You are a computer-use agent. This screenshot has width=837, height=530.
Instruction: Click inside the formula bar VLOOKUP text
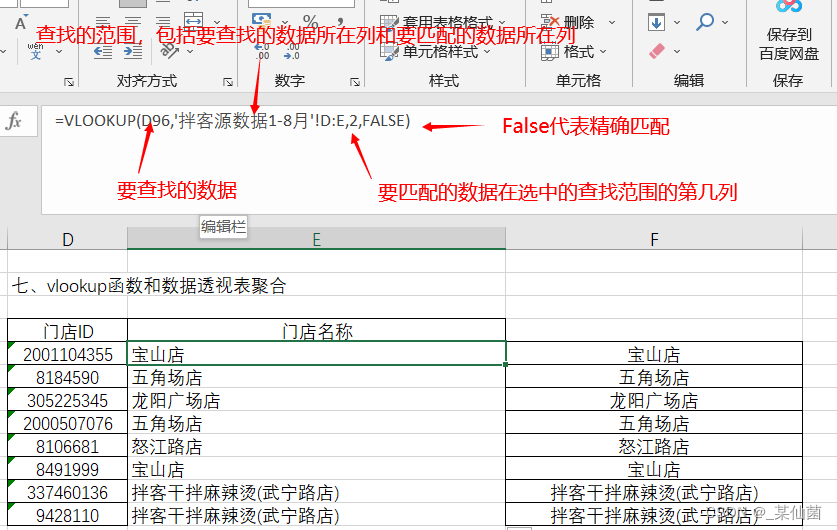click(232, 121)
